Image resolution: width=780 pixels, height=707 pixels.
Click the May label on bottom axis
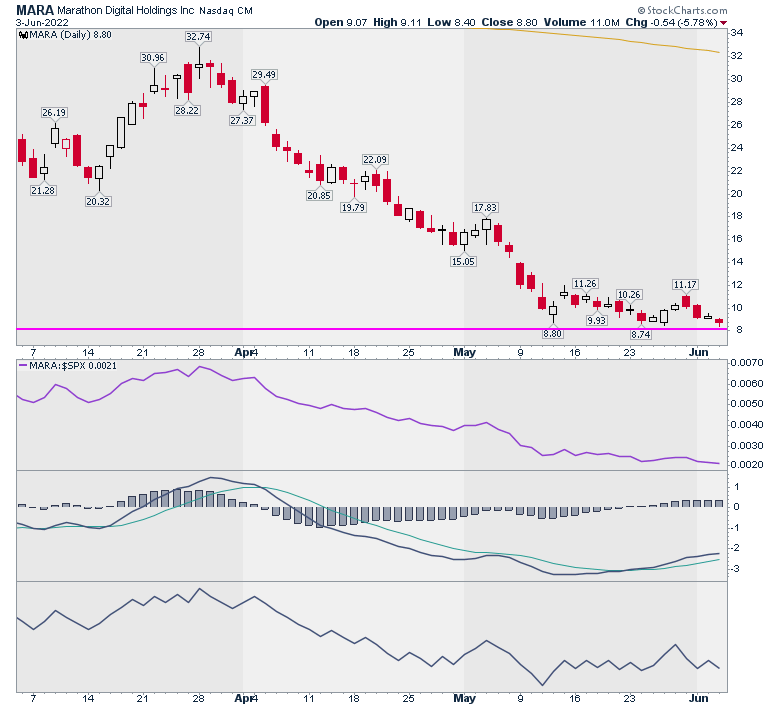[465, 698]
